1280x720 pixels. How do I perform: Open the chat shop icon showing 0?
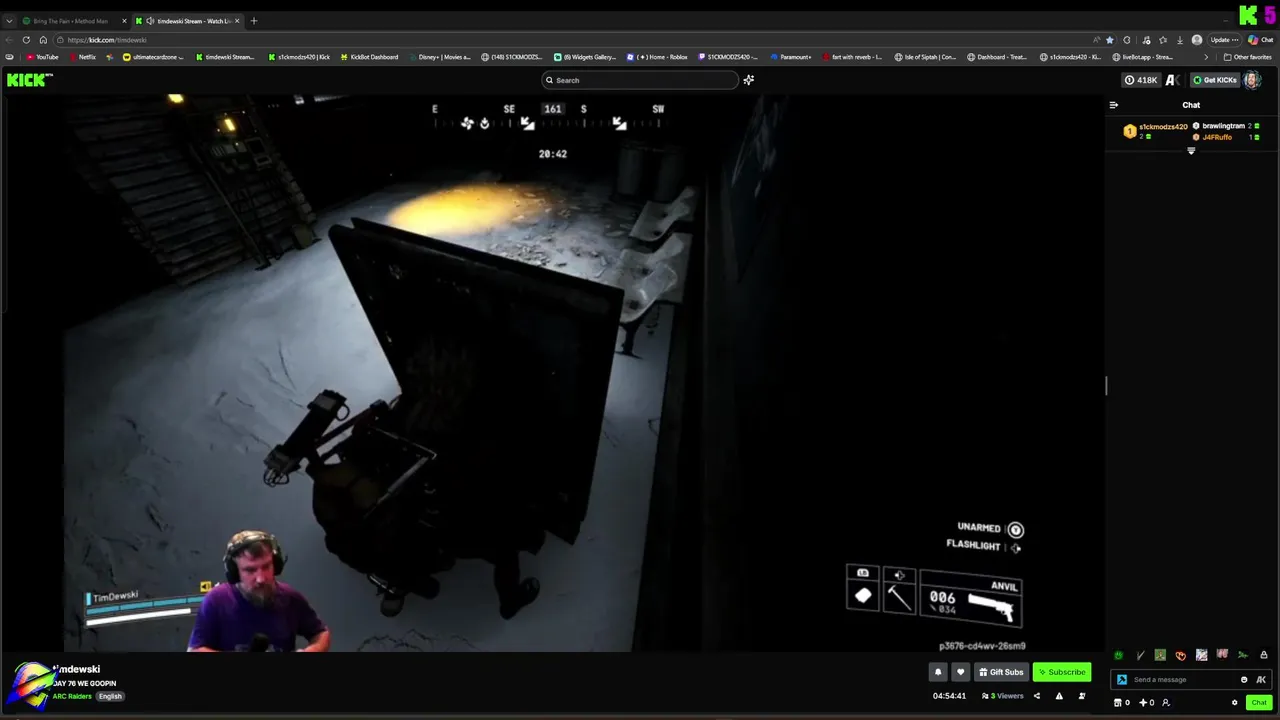point(1122,702)
